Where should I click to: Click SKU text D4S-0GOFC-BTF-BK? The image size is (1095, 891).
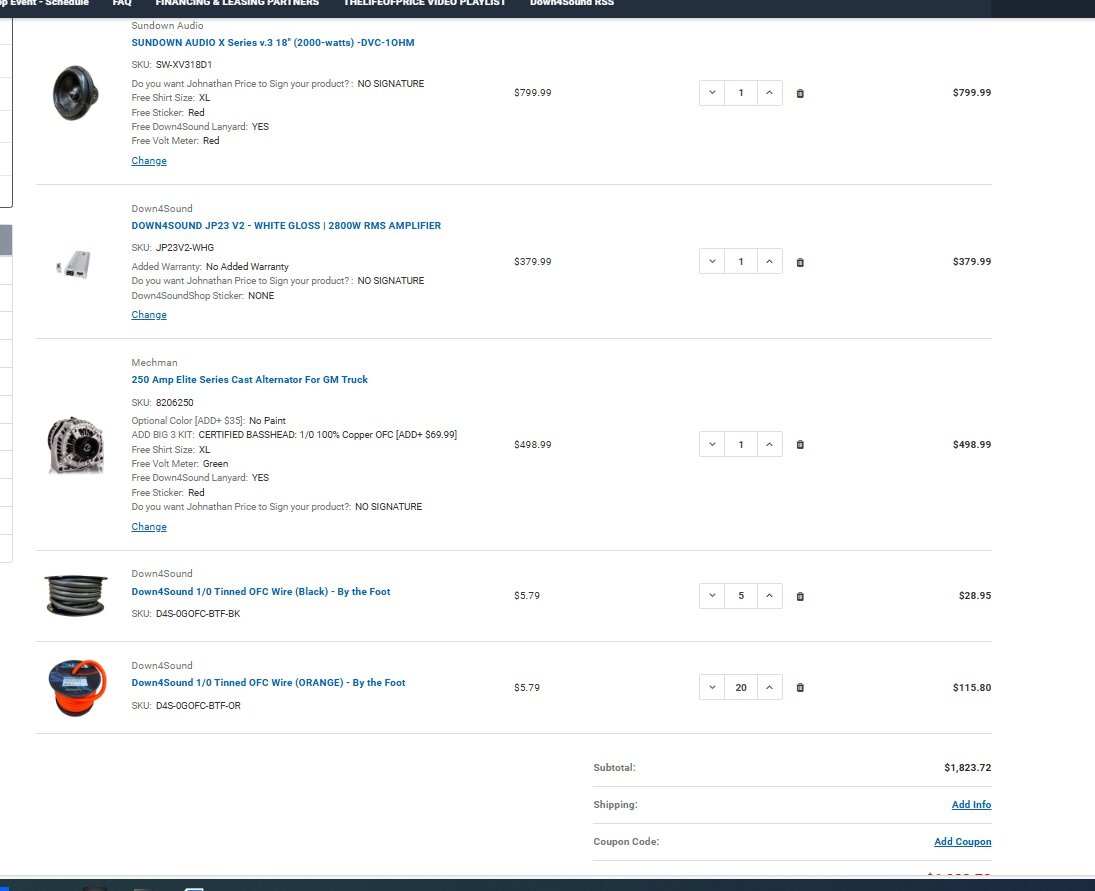[198, 613]
